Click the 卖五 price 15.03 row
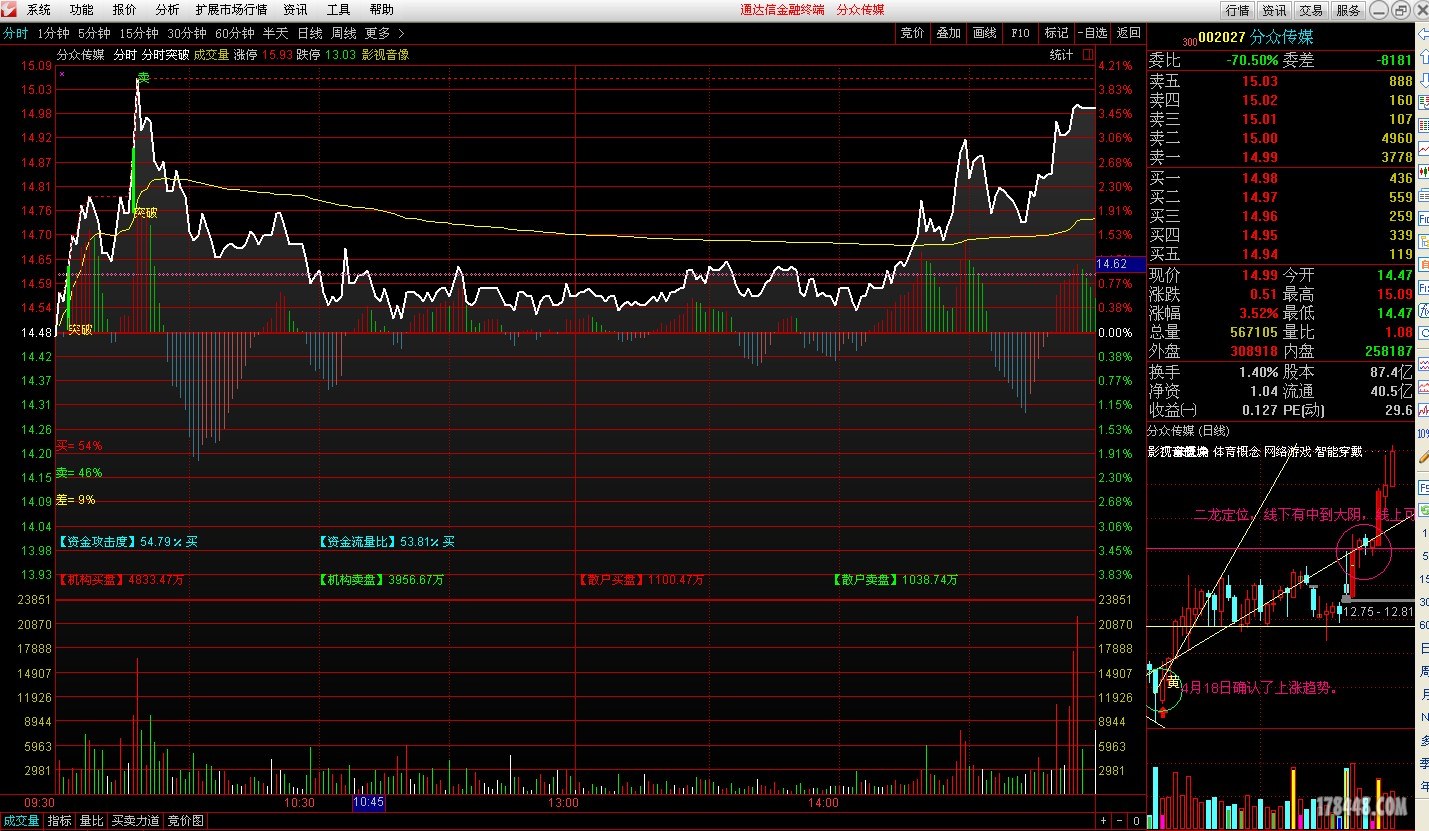This screenshot has height=831, width=1429. 1281,81
